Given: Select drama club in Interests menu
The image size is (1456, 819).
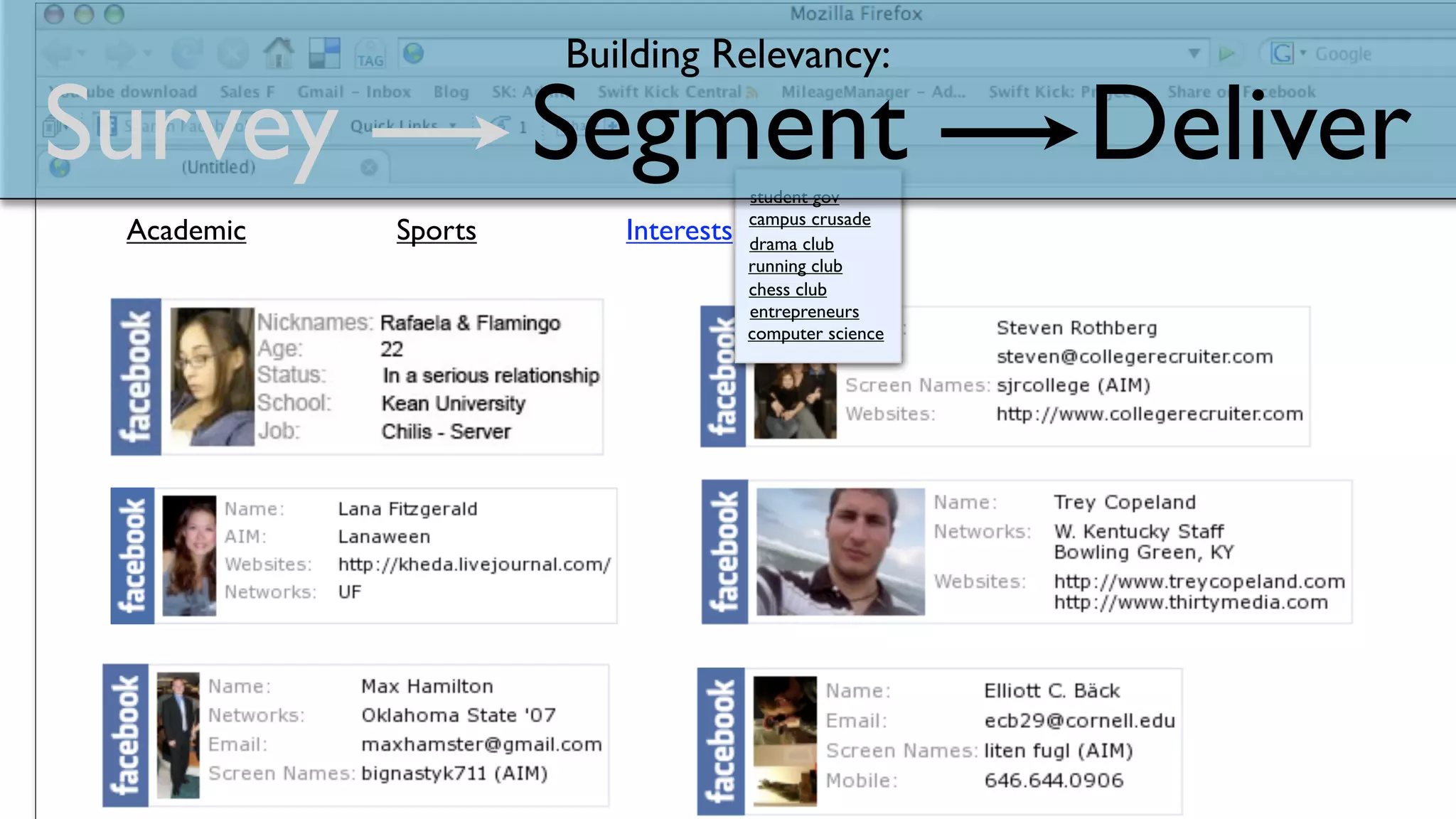Looking at the screenshot, I should (x=791, y=244).
